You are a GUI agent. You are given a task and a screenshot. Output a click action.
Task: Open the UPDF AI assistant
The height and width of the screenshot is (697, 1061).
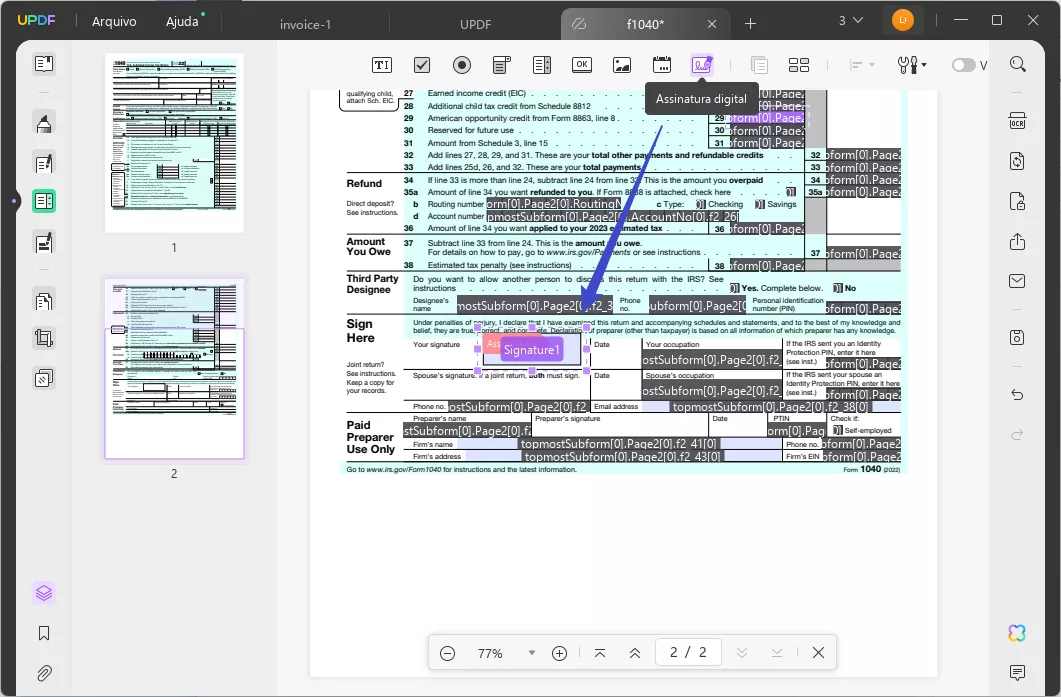(1017, 633)
